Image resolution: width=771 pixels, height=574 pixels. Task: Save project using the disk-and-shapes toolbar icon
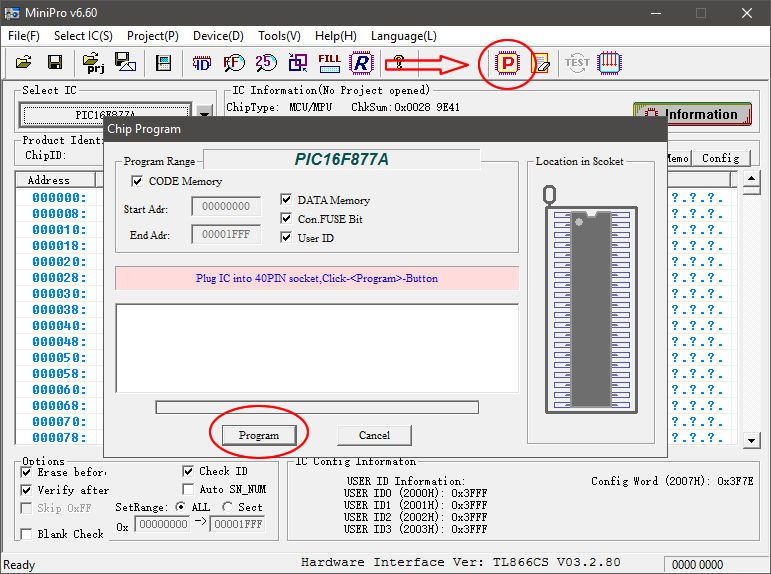pyautogui.click(x=125, y=62)
